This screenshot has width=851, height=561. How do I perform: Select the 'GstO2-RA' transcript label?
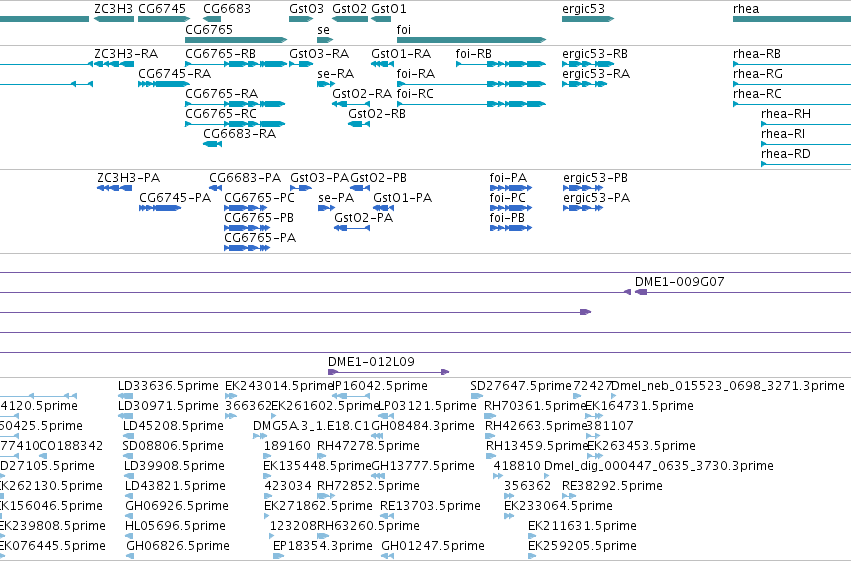tap(362, 94)
